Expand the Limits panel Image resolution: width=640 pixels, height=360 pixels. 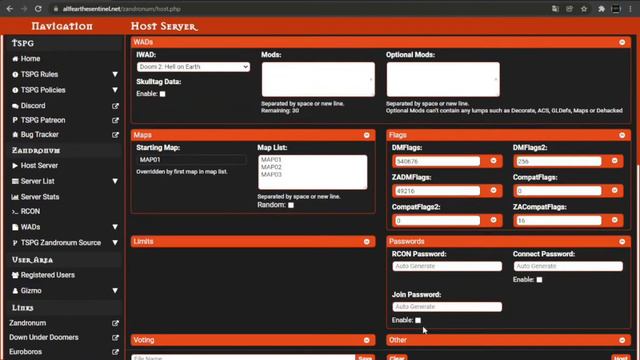pyautogui.click(x=367, y=242)
